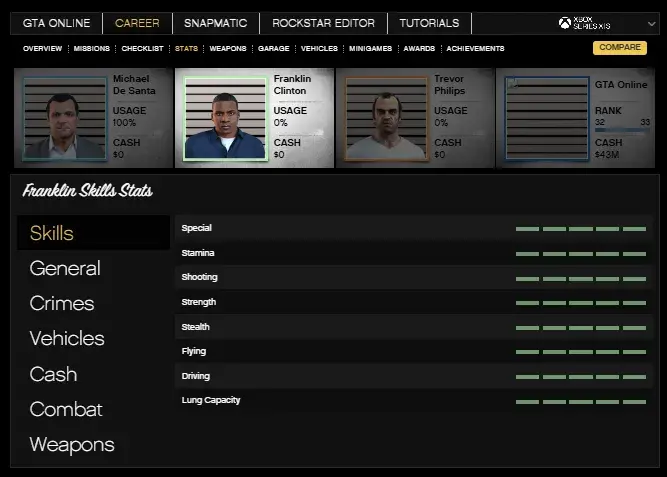The image size is (667, 477).
Task: Click the yellow Compare button
Action: (620, 48)
